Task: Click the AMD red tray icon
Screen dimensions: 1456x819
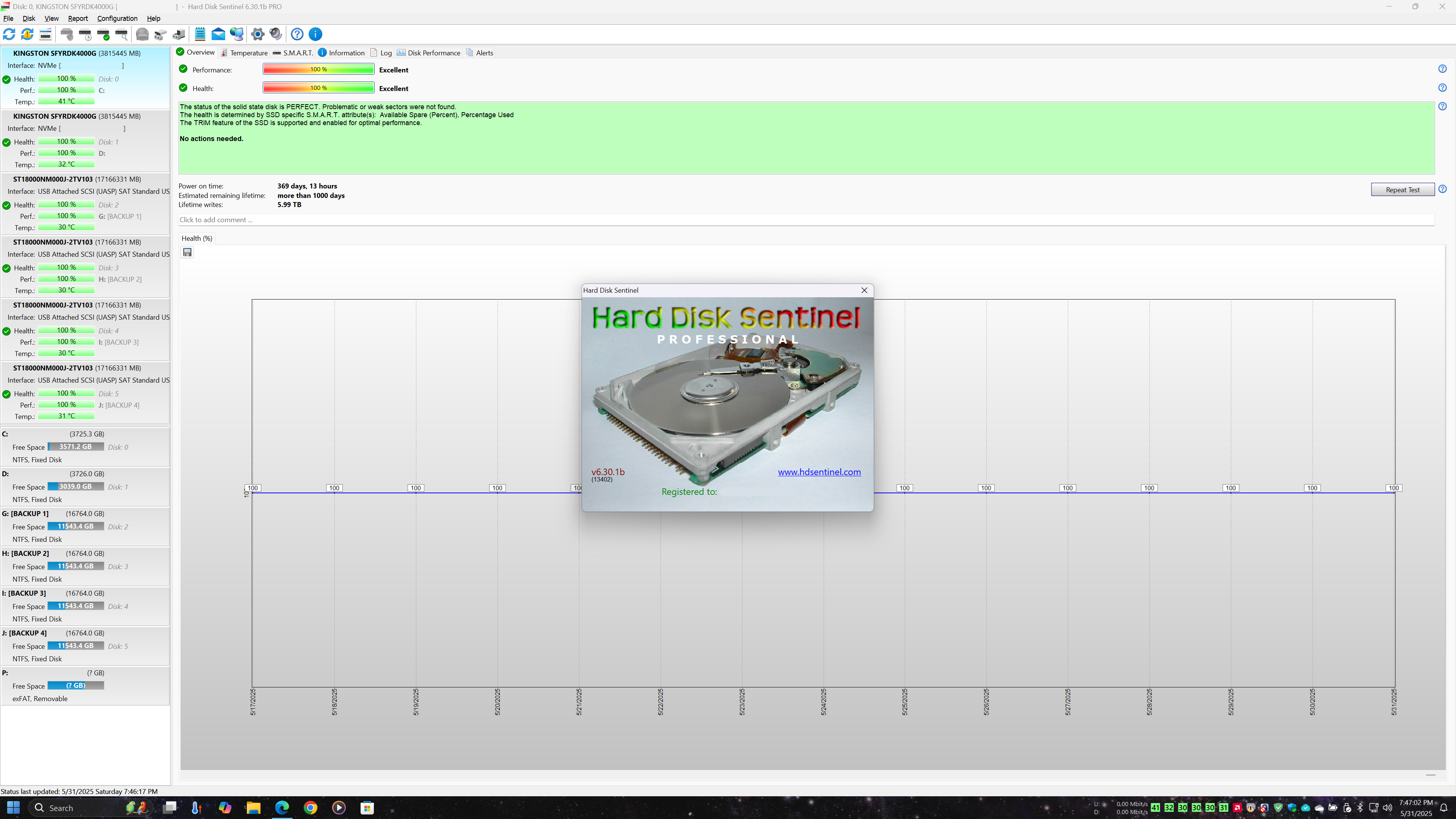Action: [x=1237, y=807]
